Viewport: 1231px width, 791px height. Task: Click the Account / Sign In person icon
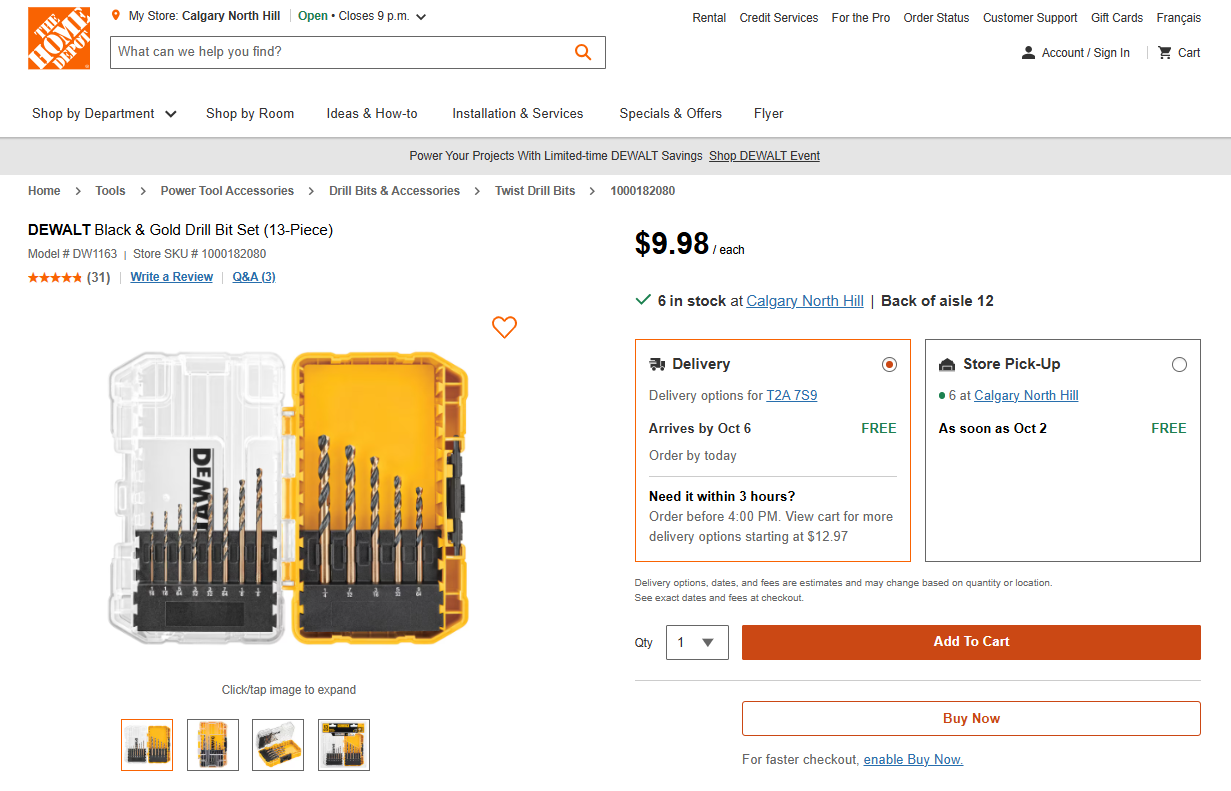click(x=1029, y=52)
